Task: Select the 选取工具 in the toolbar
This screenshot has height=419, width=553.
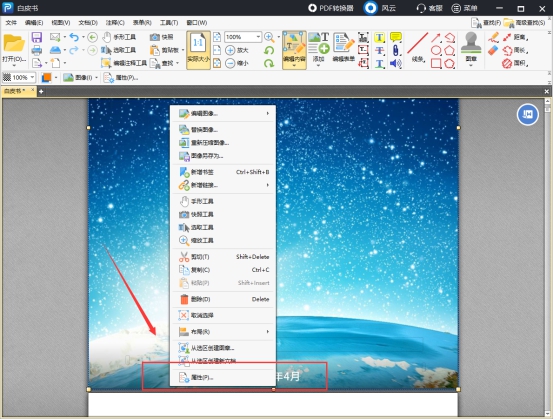Action: click(119, 50)
